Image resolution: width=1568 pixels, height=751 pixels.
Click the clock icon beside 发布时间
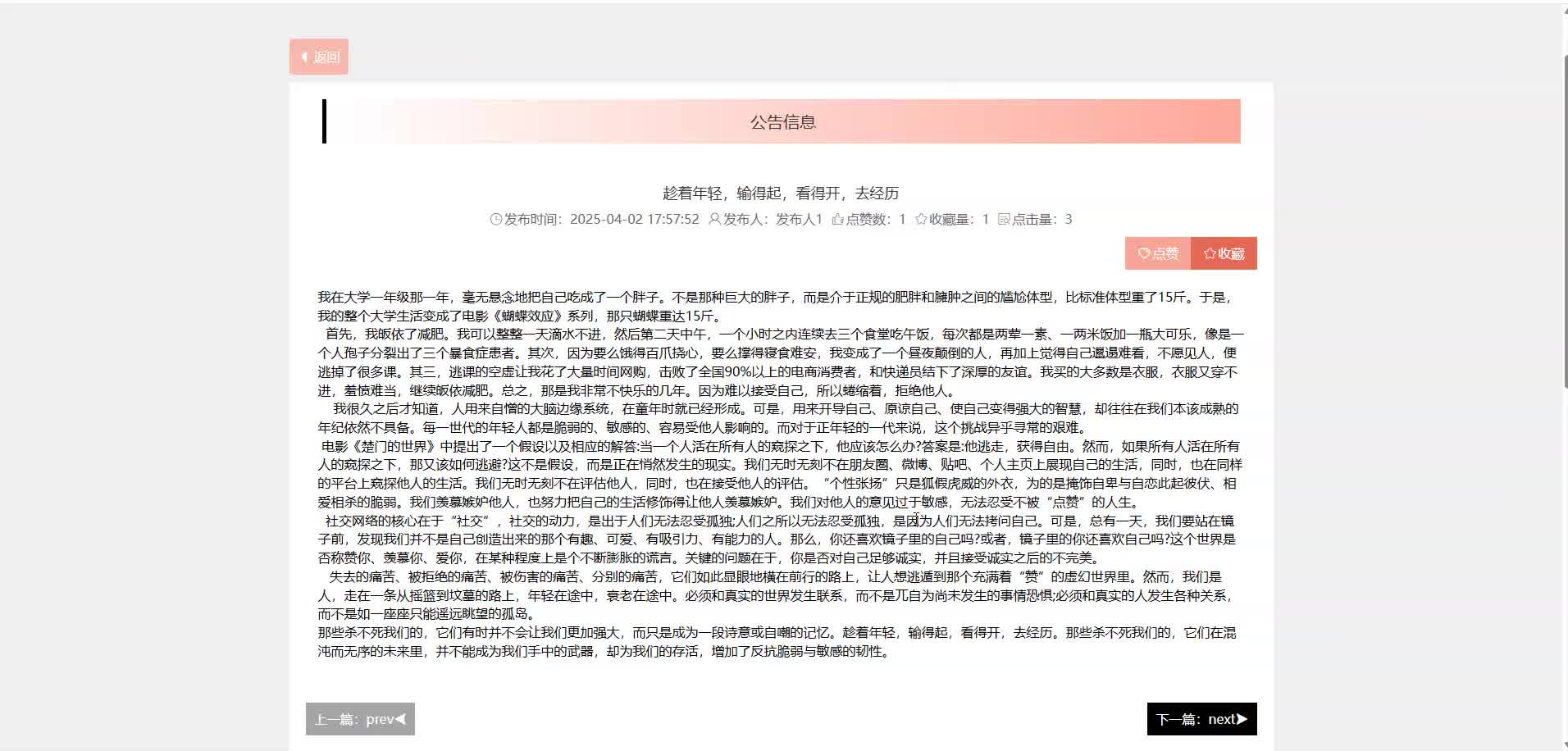495,220
